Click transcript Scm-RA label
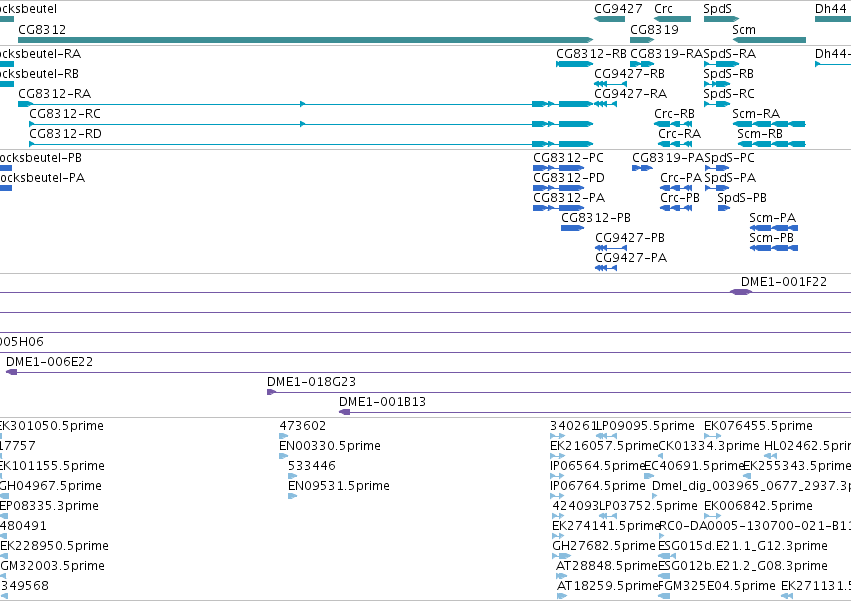The height and width of the screenshot is (601, 851). [x=756, y=113]
